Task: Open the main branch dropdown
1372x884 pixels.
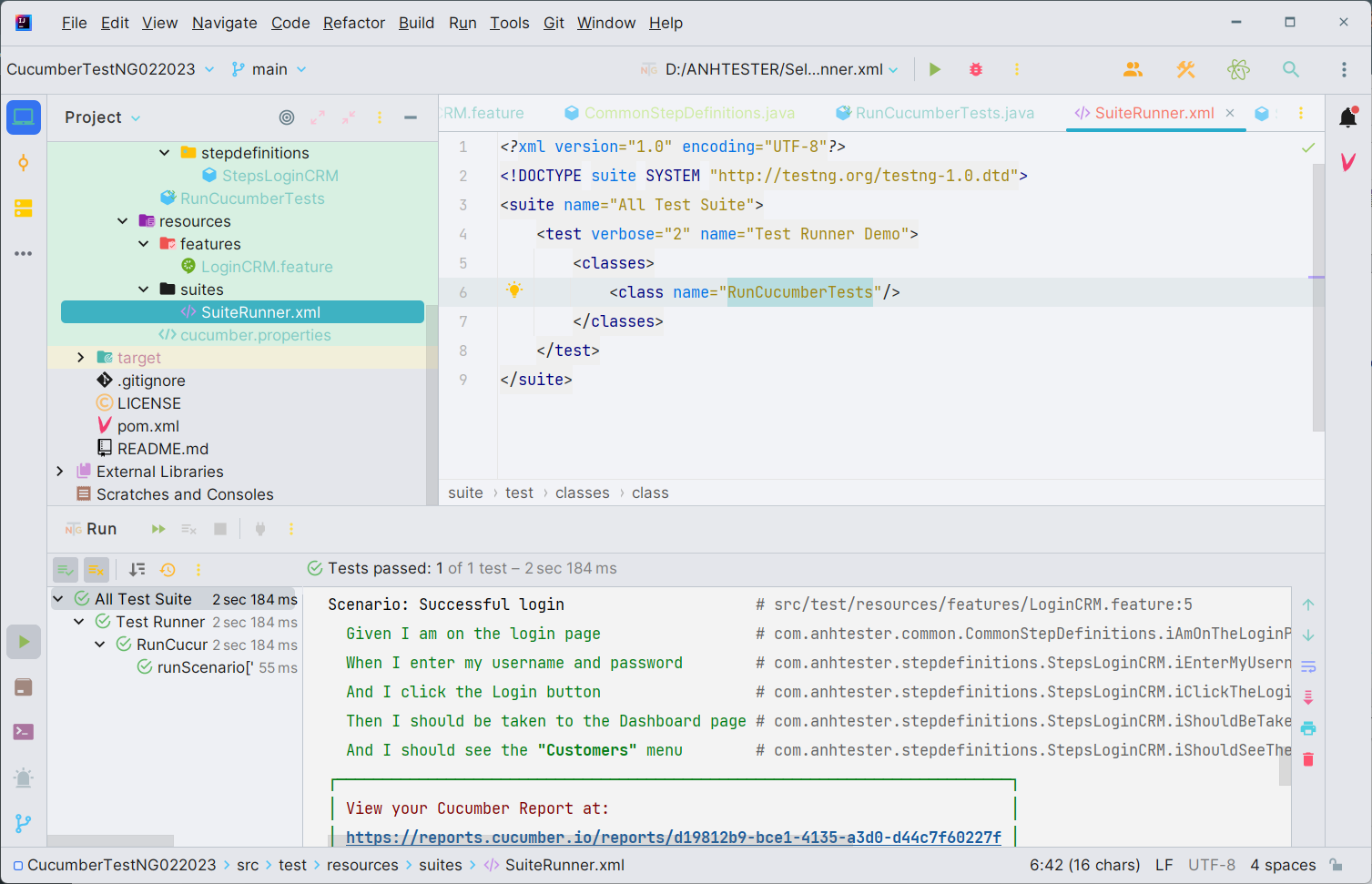Action: 269,69
